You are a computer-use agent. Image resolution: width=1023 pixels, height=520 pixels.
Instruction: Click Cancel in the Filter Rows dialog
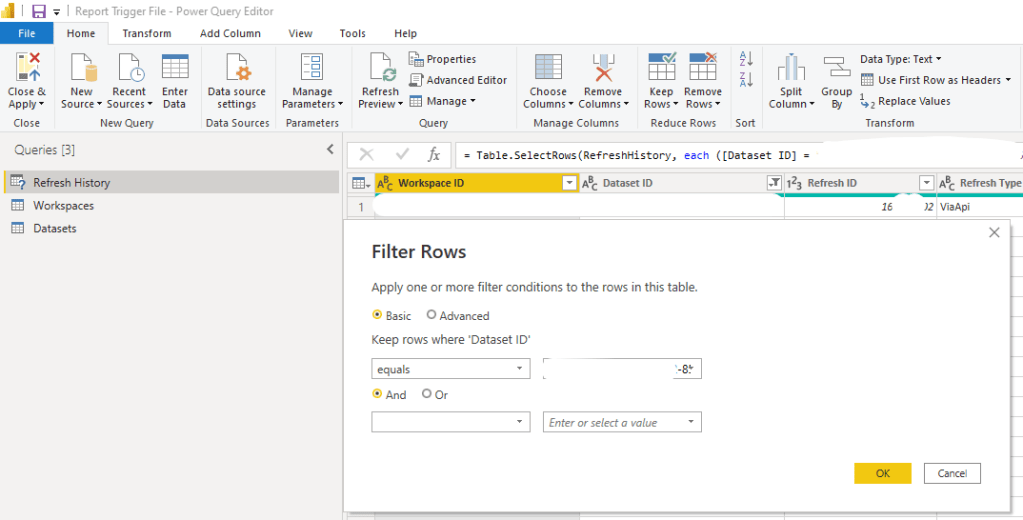[952, 474]
